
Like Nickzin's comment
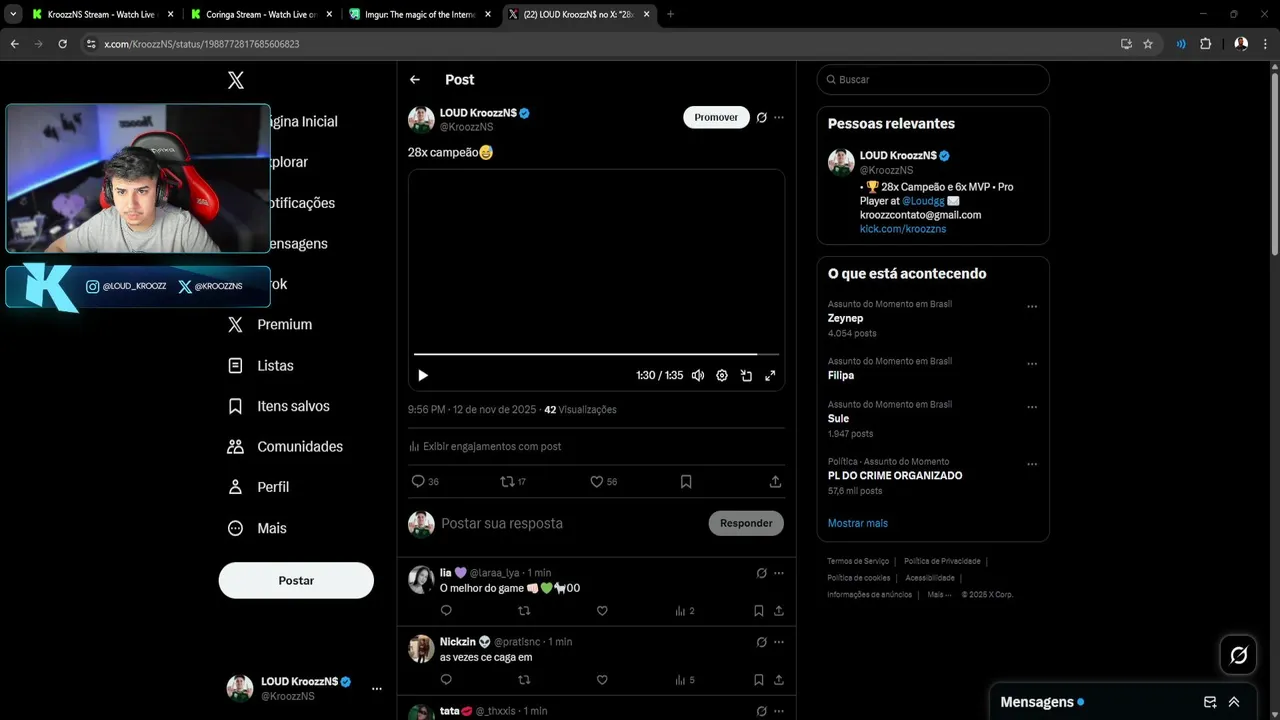pyautogui.click(x=602, y=680)
